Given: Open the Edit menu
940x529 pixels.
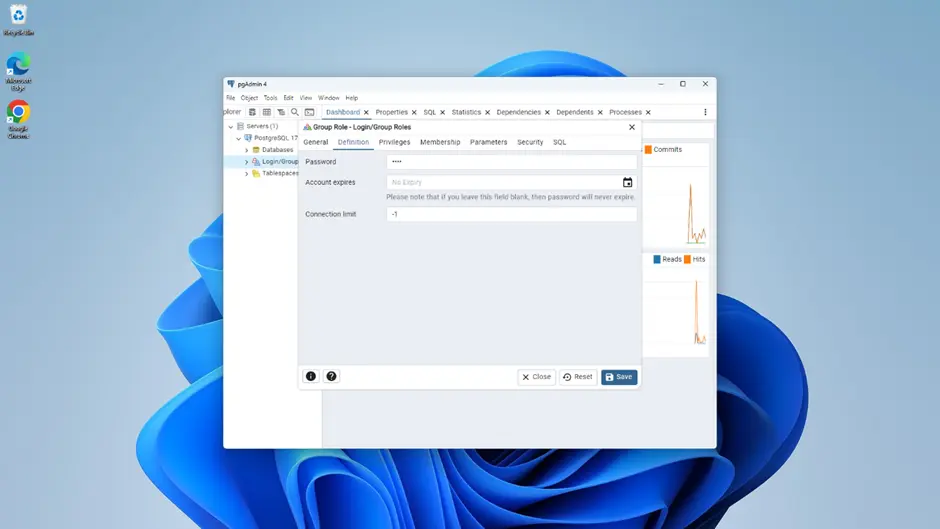Looking at the screenshot, I should coord(288,98).
